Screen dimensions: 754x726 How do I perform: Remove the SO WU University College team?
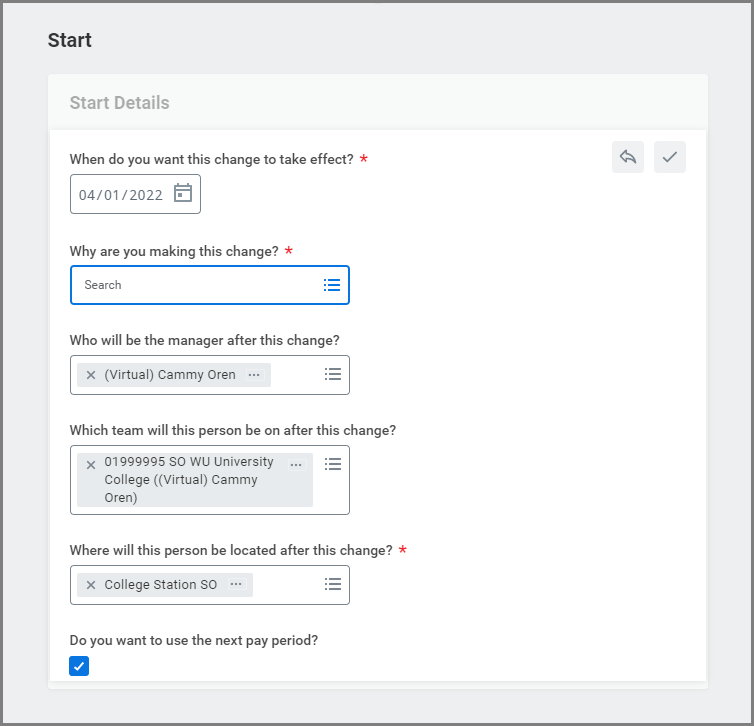click(x=91, y=464)
